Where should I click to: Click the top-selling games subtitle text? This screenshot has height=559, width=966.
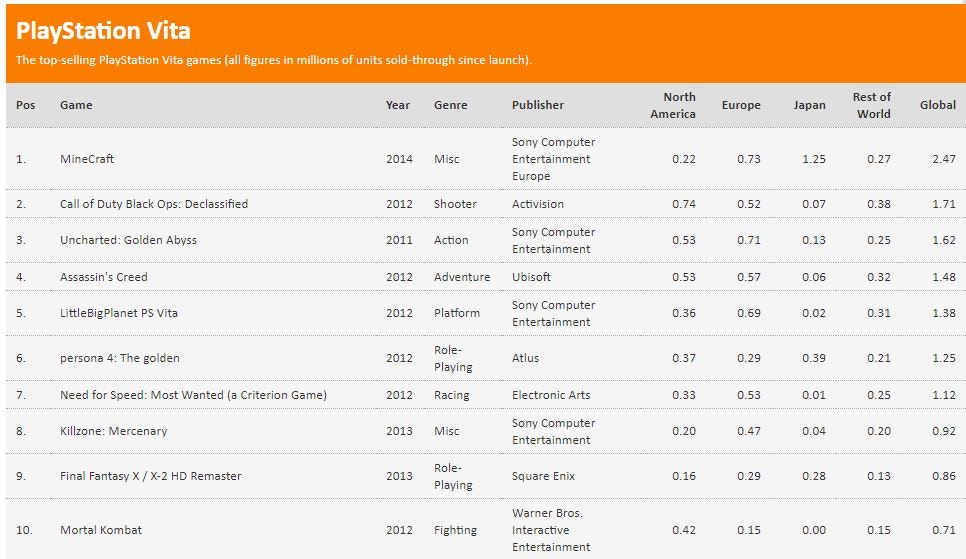pos(274,60)
